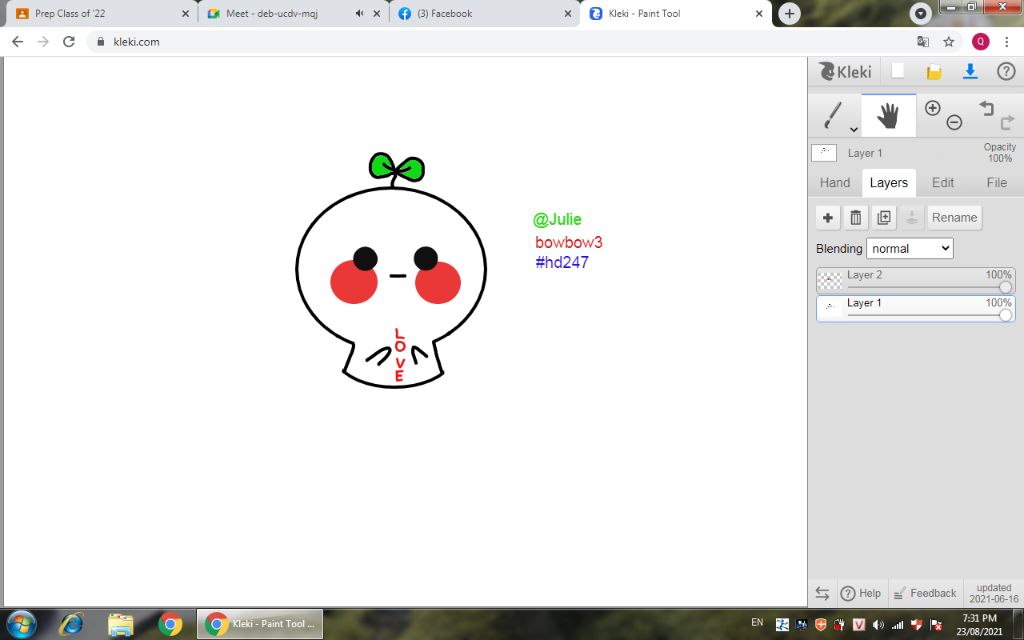This screenshot has height=640, width=1024.
Task: Click the Rename layer button
Action: click(954, 217)
